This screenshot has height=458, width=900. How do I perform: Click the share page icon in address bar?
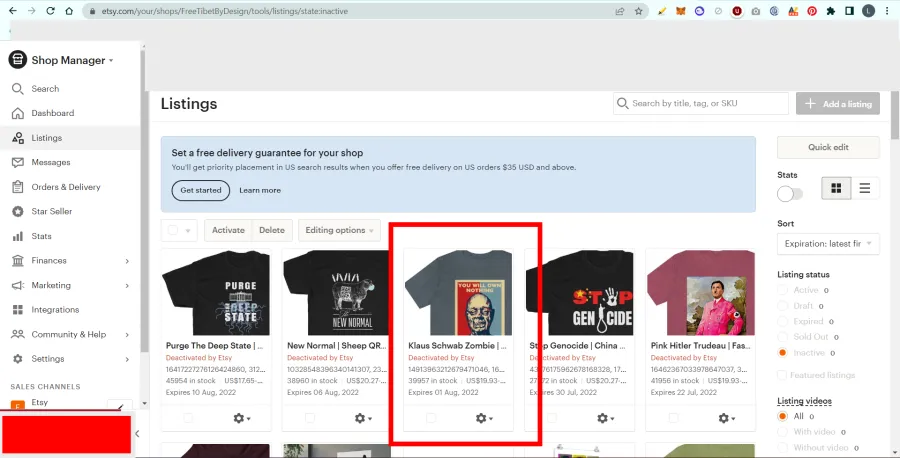620,11
